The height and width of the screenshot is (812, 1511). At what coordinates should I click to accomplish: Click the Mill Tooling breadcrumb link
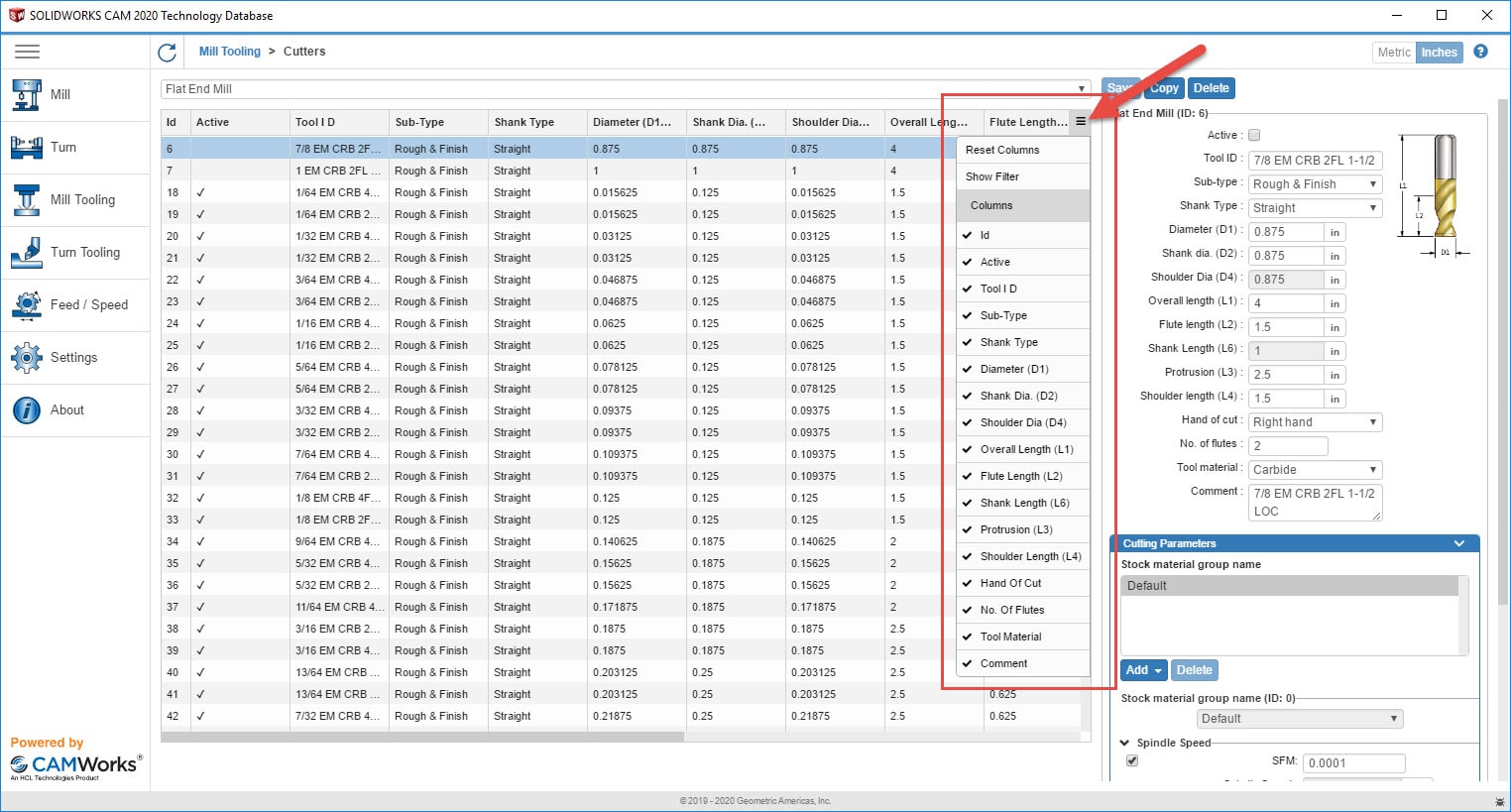tap(230, 52)
